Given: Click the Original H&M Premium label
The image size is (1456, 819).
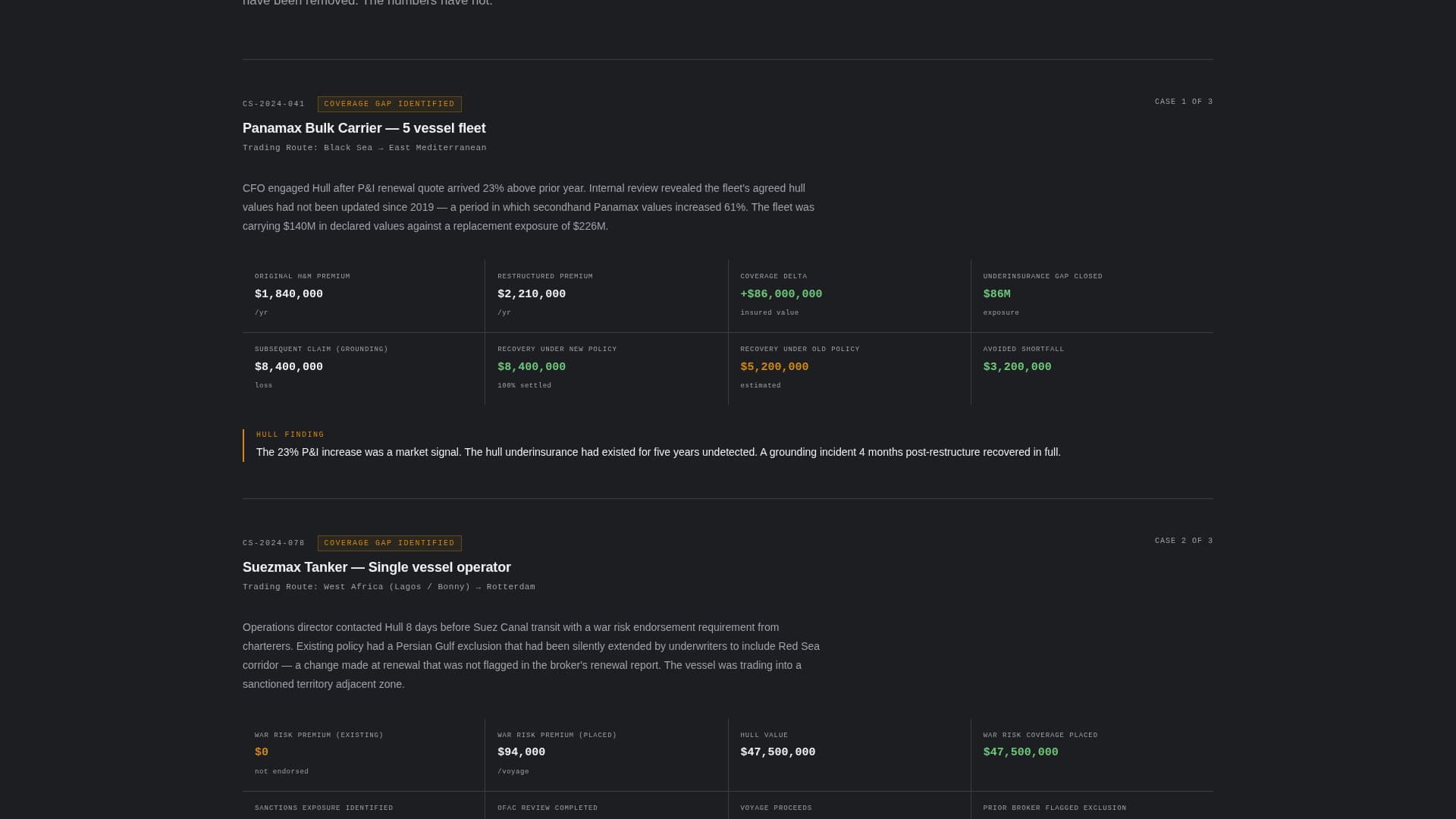Looking at the screenshot, I should [303, 277].
